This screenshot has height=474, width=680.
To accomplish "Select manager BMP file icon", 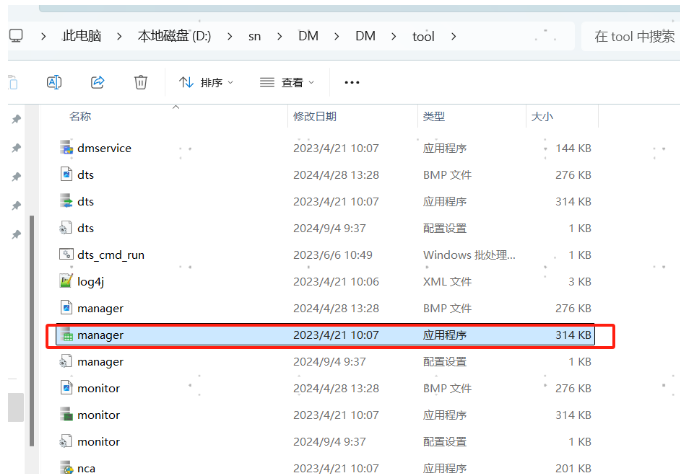I will click(x=66, y=307).
